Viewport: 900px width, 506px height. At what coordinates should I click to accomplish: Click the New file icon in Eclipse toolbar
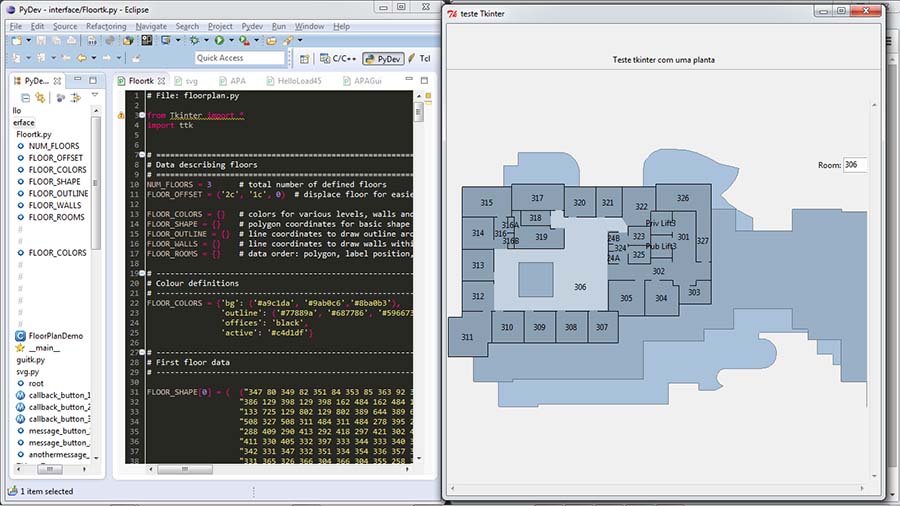tap(16, 40)
